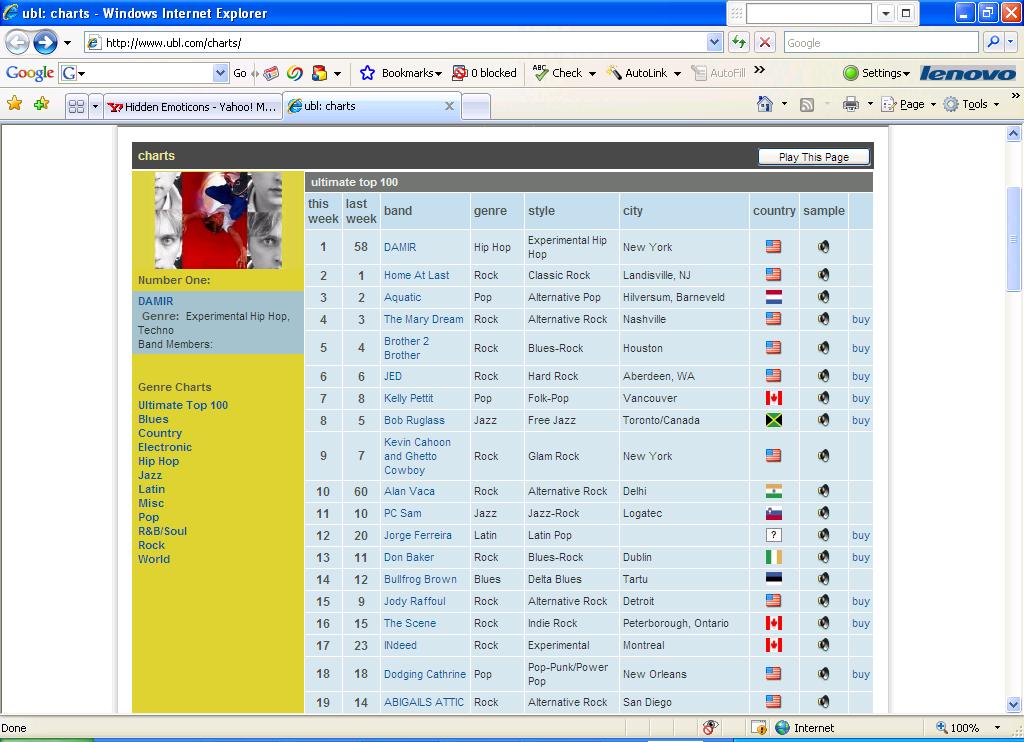Click the Internet zone globe in status bar
1024x742 pixels.
pyautogui.click(x=782, y=727)
